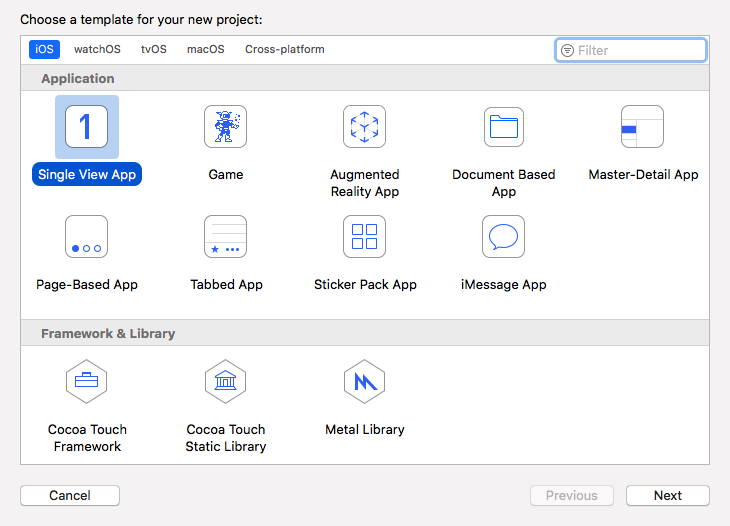This screenshot has height=526, width=730.
Task: Choose the Cocoa Touch Framework icon
Action: click(x=86, y=382)
